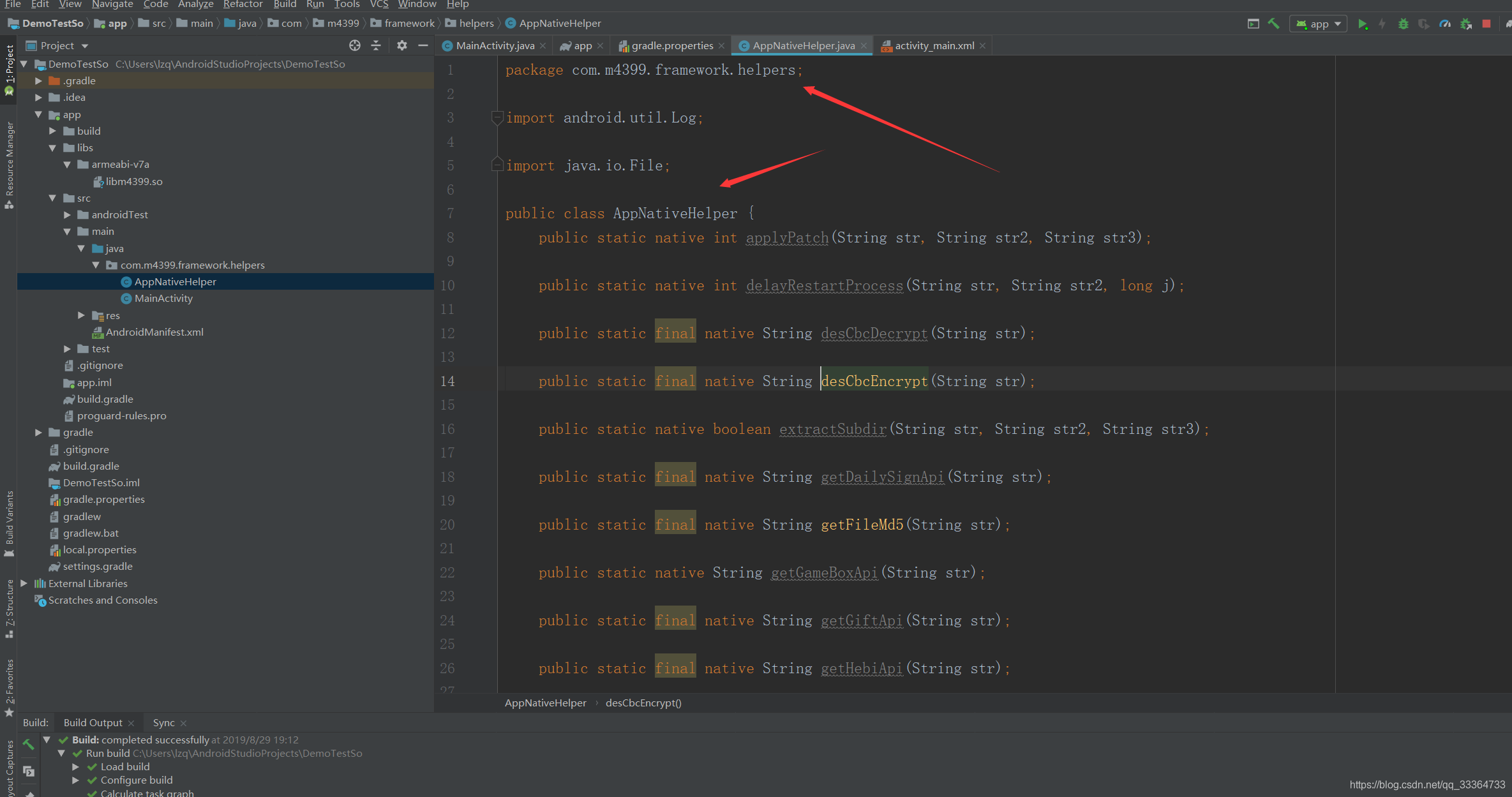Click line number 14 in gutter
This screenshot has height=797, width=1512.
447,381
